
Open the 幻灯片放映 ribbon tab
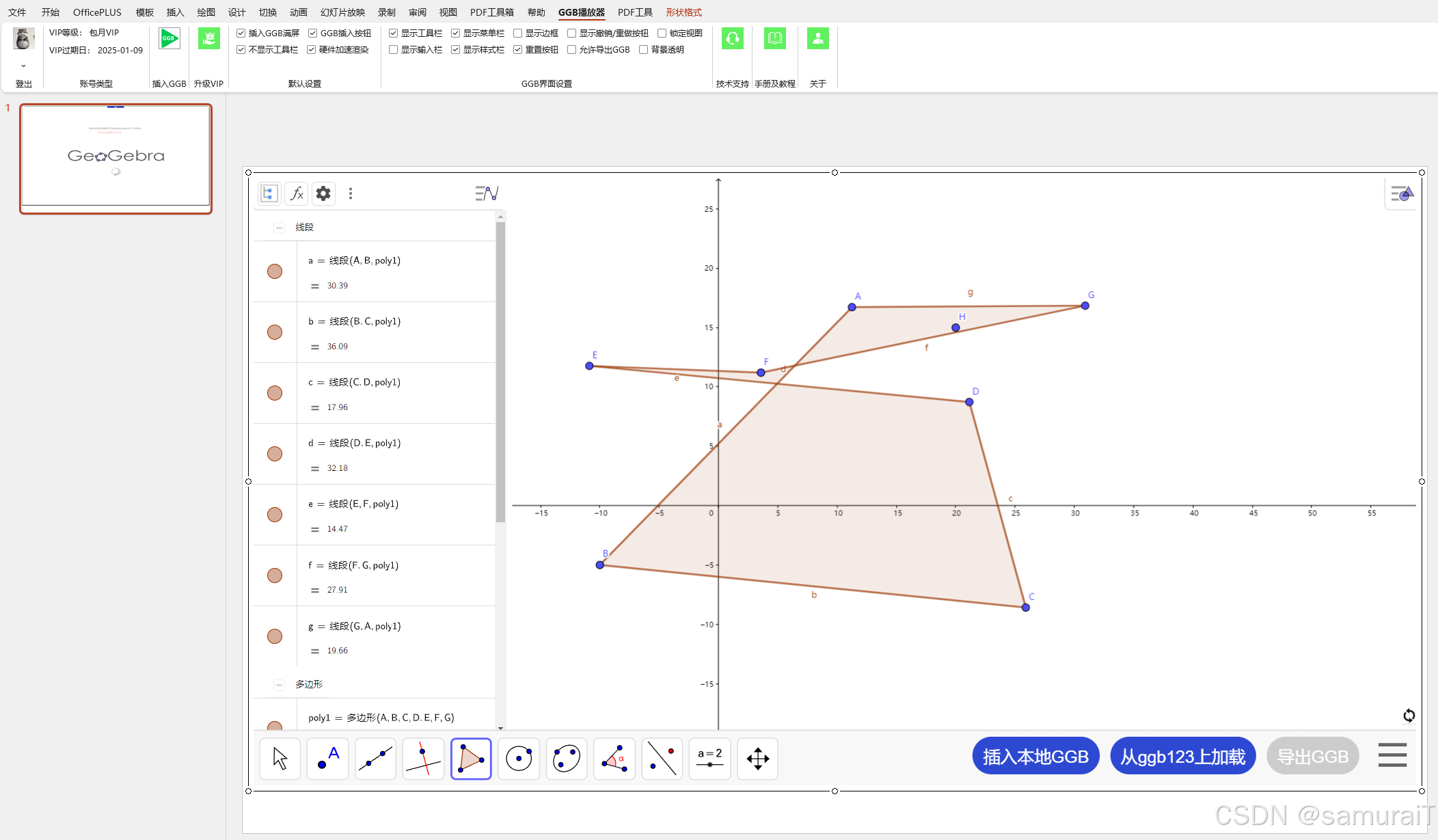click(342, 12)
